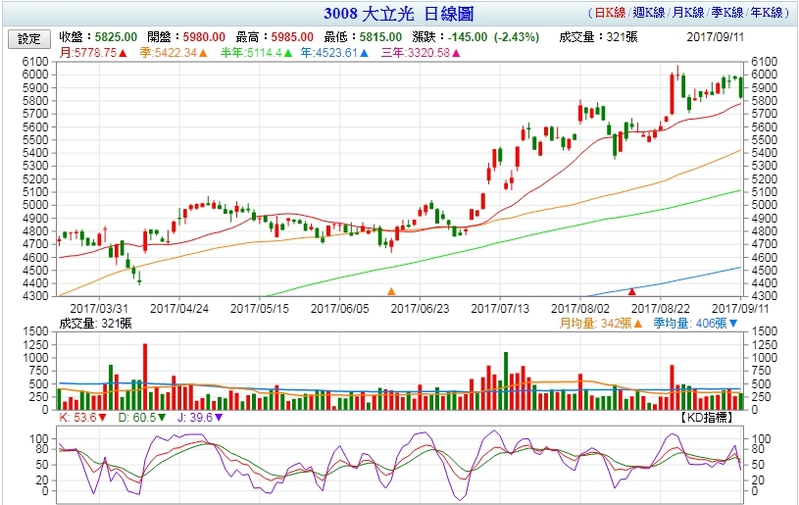
Task: Click the low price 最低：5815.00
Action: 363,37
